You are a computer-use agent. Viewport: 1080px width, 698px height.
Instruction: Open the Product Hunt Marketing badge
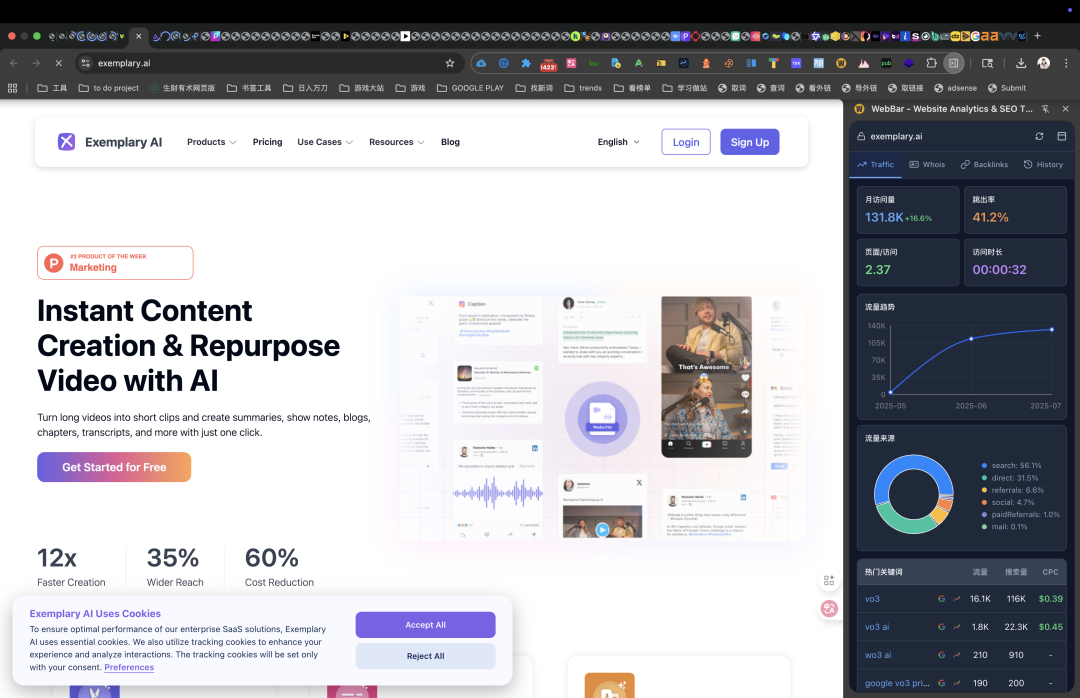tap(115, 263)
